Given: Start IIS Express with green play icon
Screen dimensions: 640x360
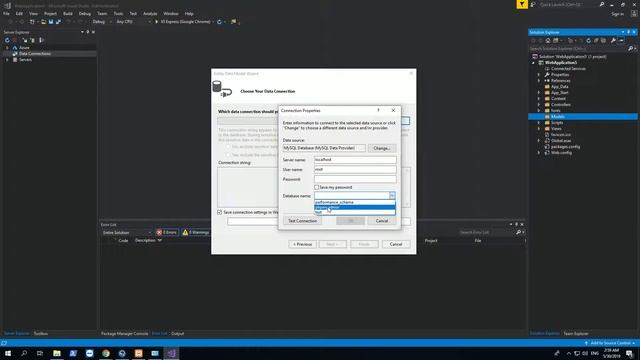Looking at the screenshot, I should [156, 22].
